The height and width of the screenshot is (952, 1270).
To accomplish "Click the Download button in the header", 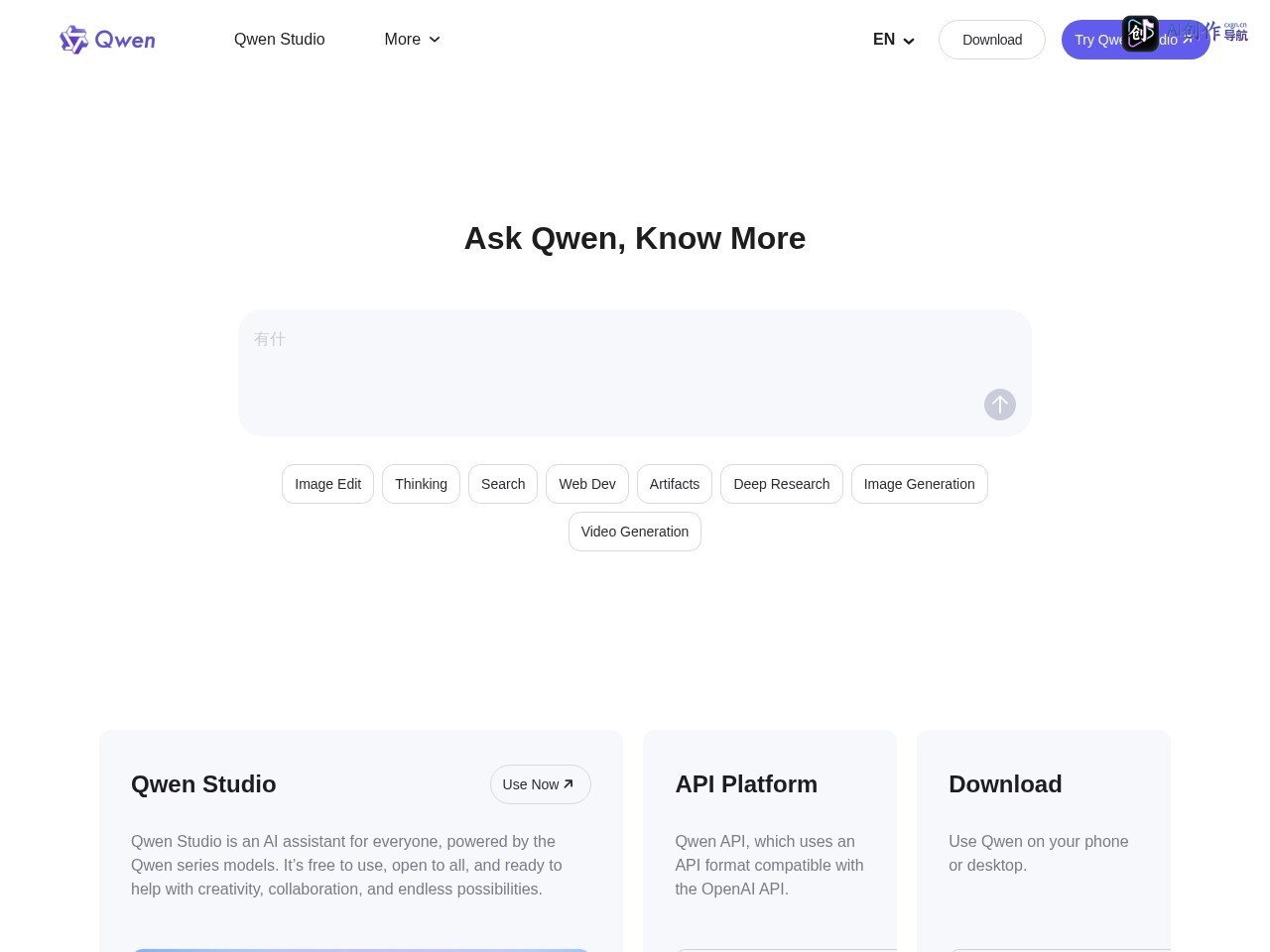I will 992,40.
